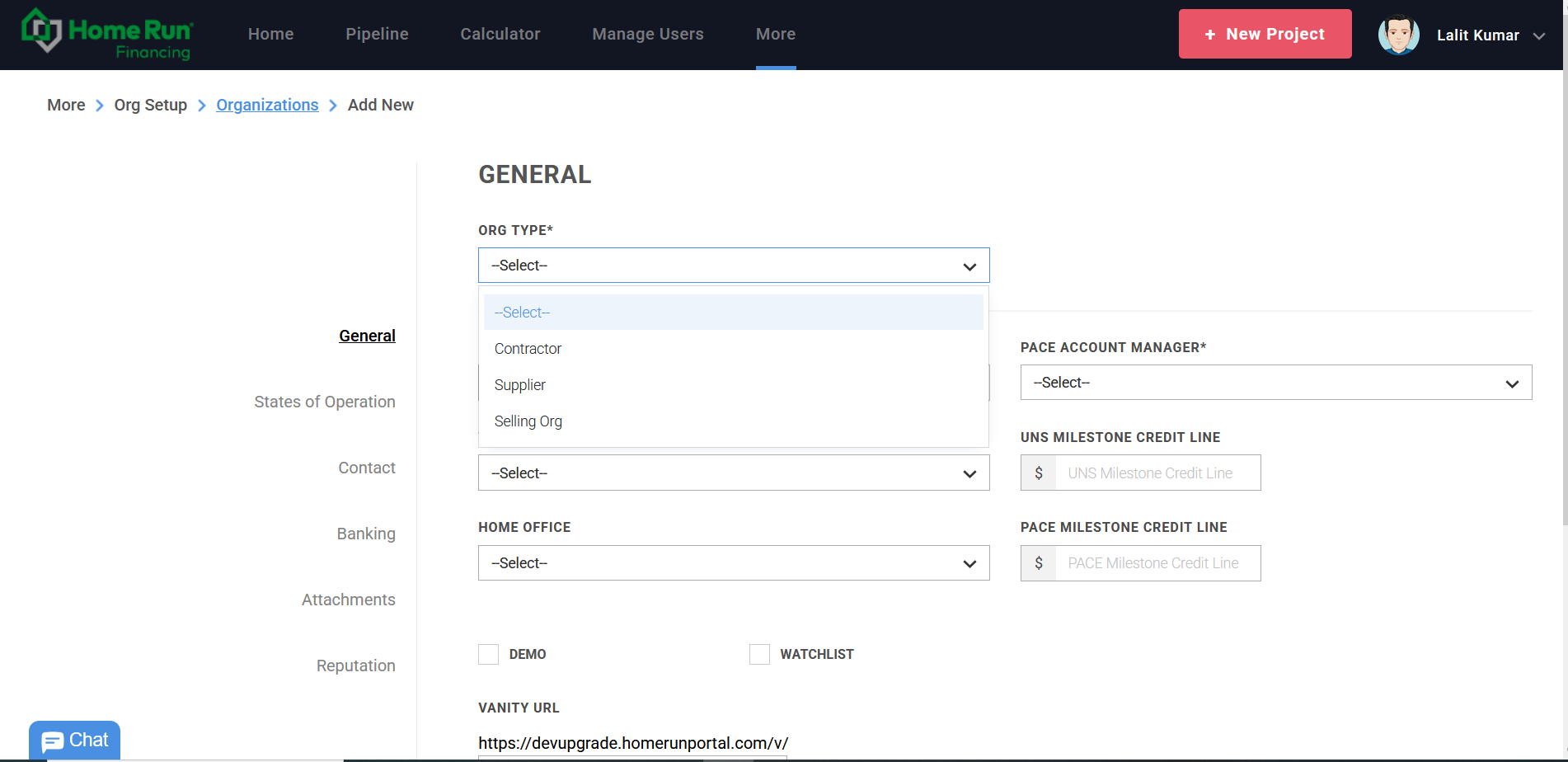Choose Contractor from Org Type list
This screenshot has width=1568, height=762.
click(528, 349)
